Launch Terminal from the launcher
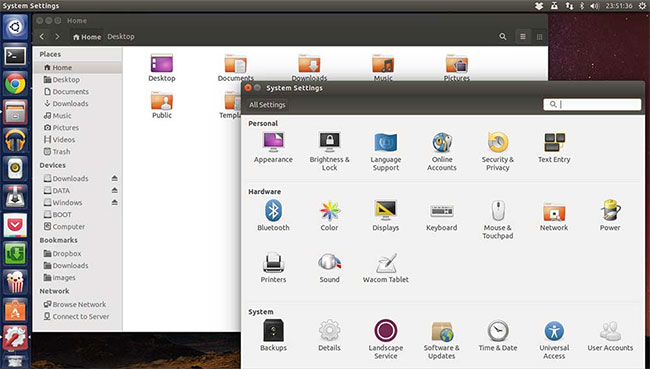 pos(15,56)
